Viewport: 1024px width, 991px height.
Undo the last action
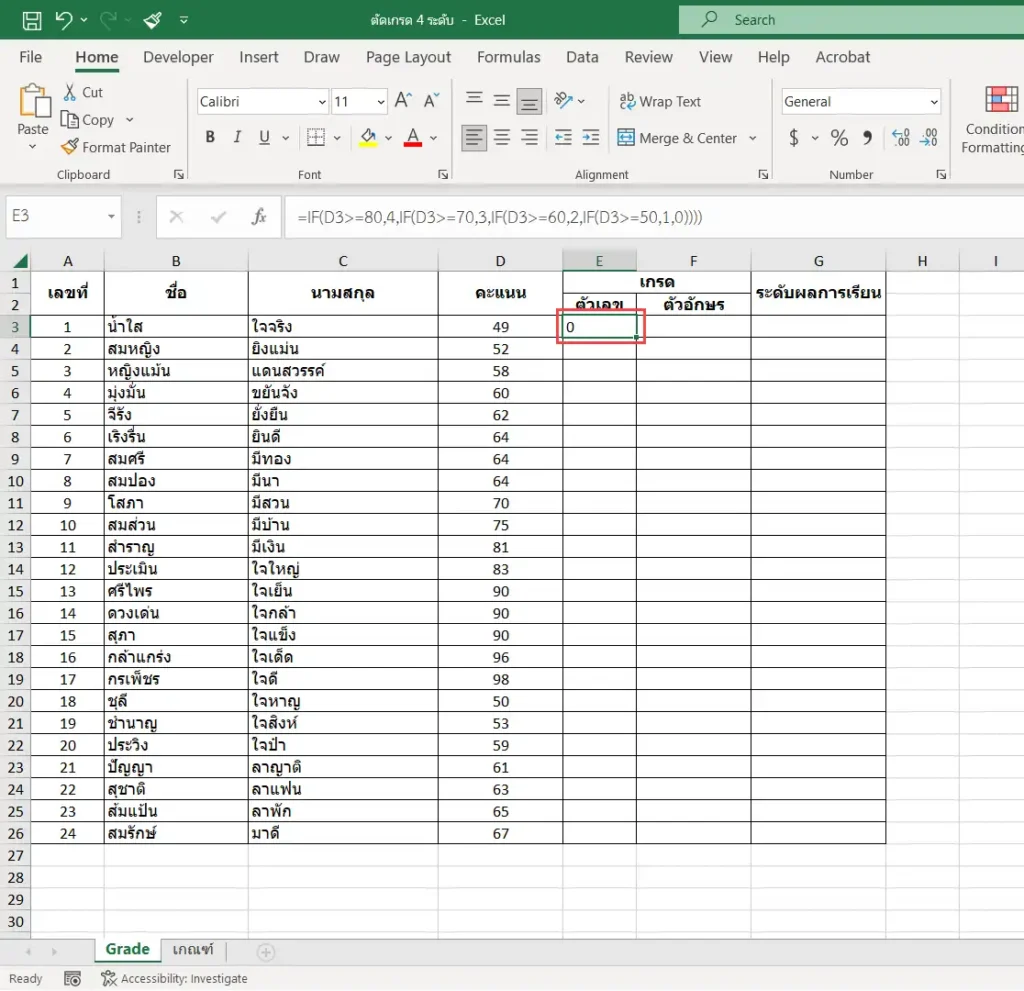coord(64,20)
